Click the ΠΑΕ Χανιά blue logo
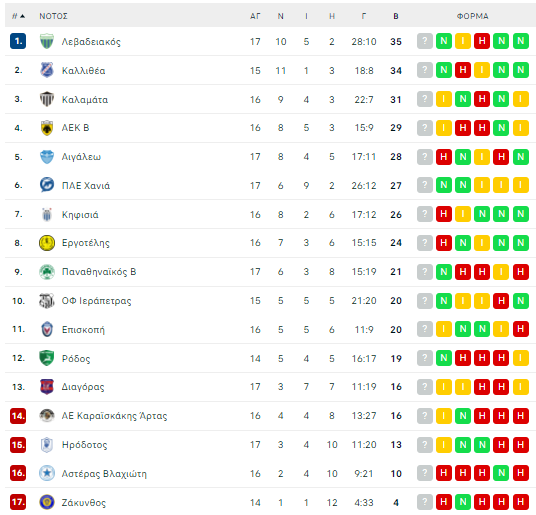 tap(47, 185)
